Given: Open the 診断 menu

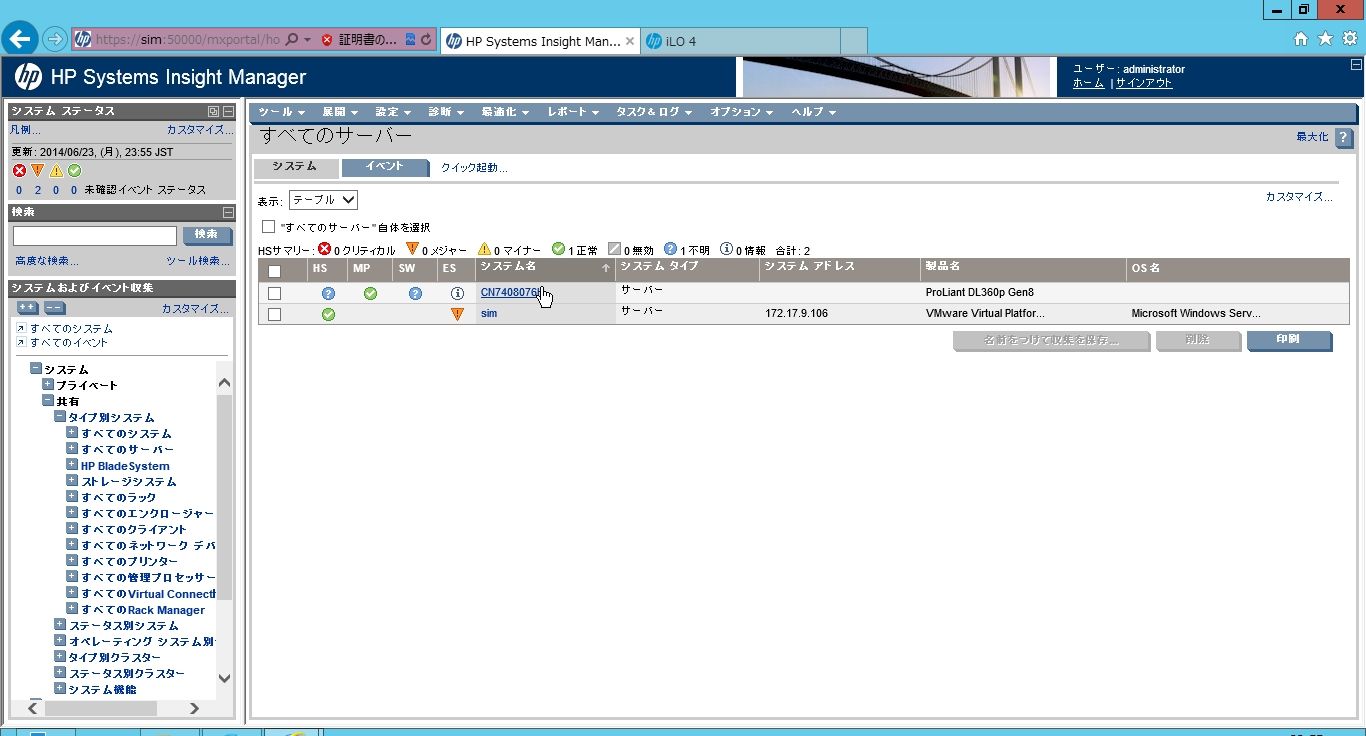Looking at the screenshot, I should coord(445,112).
